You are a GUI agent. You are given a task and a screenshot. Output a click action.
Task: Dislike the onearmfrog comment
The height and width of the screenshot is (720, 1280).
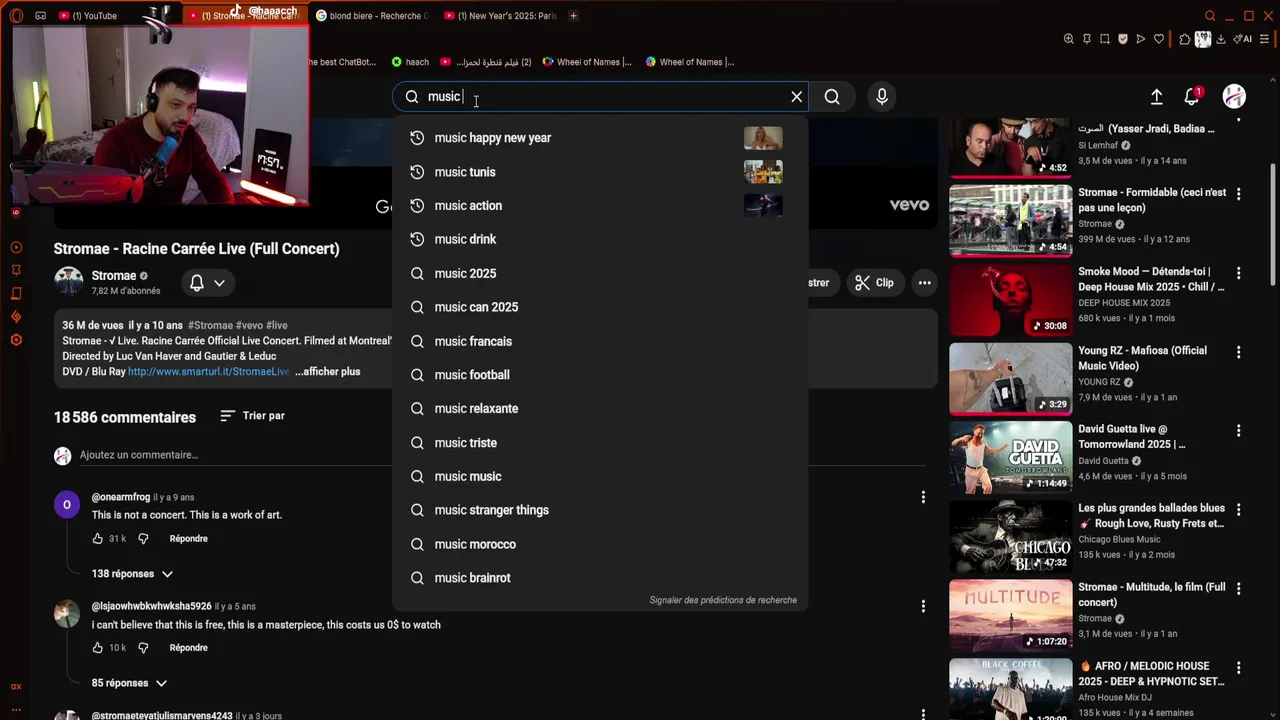pos(143,539)
